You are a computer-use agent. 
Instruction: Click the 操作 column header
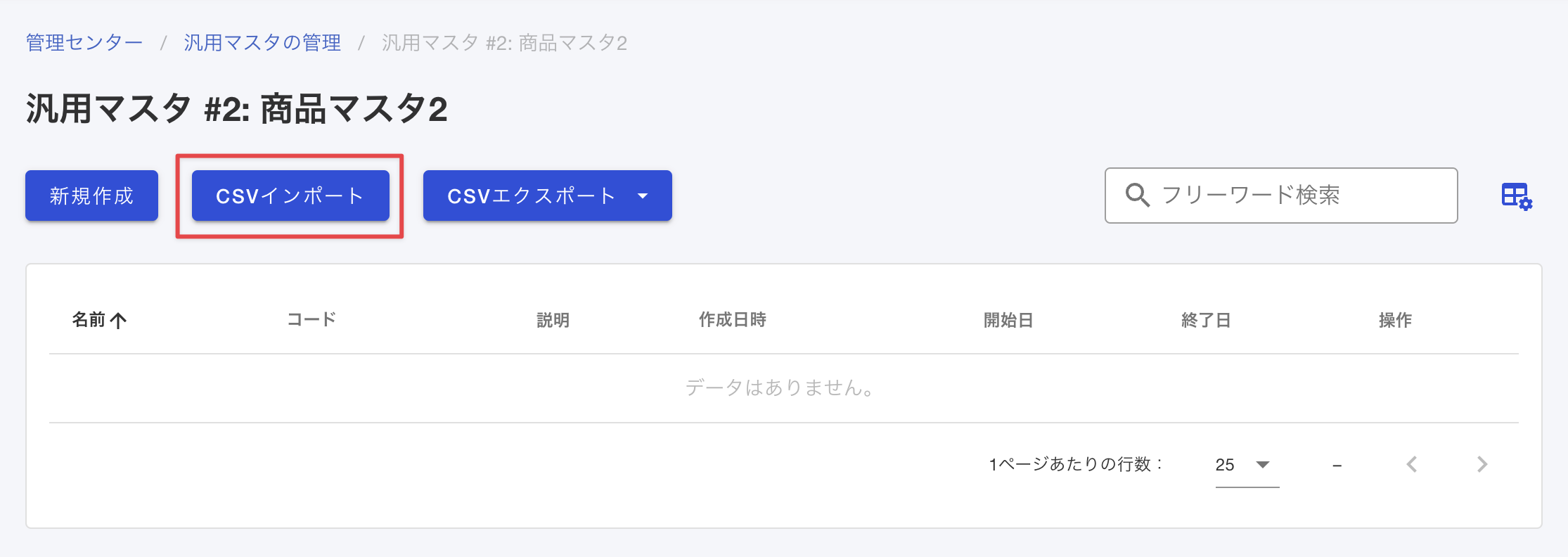(1395, 320)
